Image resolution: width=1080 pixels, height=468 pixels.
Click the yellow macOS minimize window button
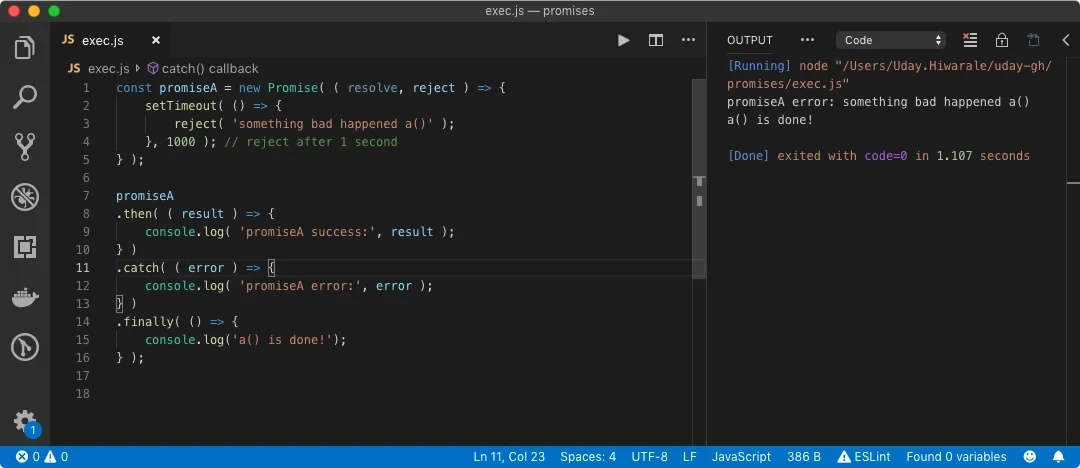(x=34, y=11)
